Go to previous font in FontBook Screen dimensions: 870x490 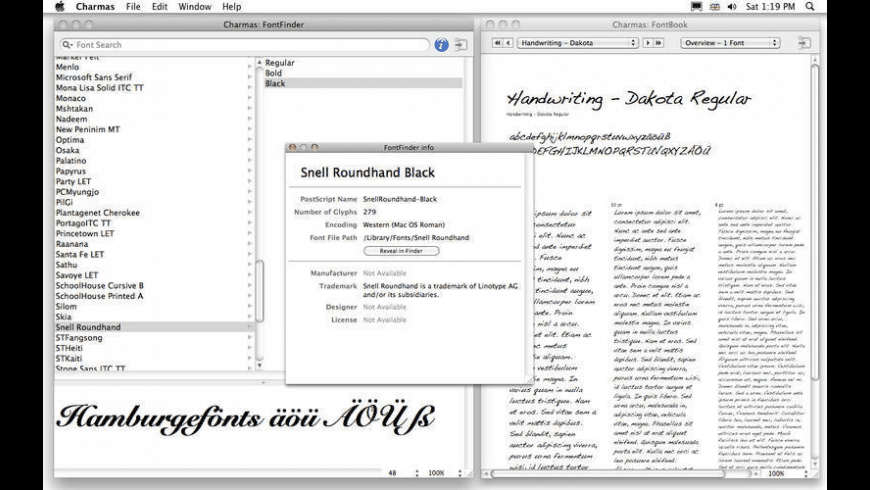pyautogui.click(x=508, y=43)
